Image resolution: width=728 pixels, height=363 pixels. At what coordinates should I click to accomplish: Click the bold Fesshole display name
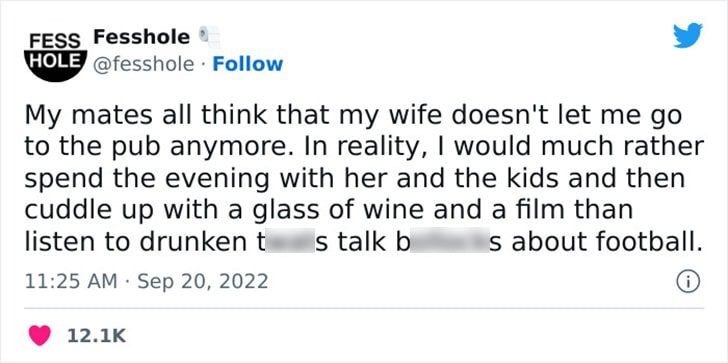click(142, 37)
